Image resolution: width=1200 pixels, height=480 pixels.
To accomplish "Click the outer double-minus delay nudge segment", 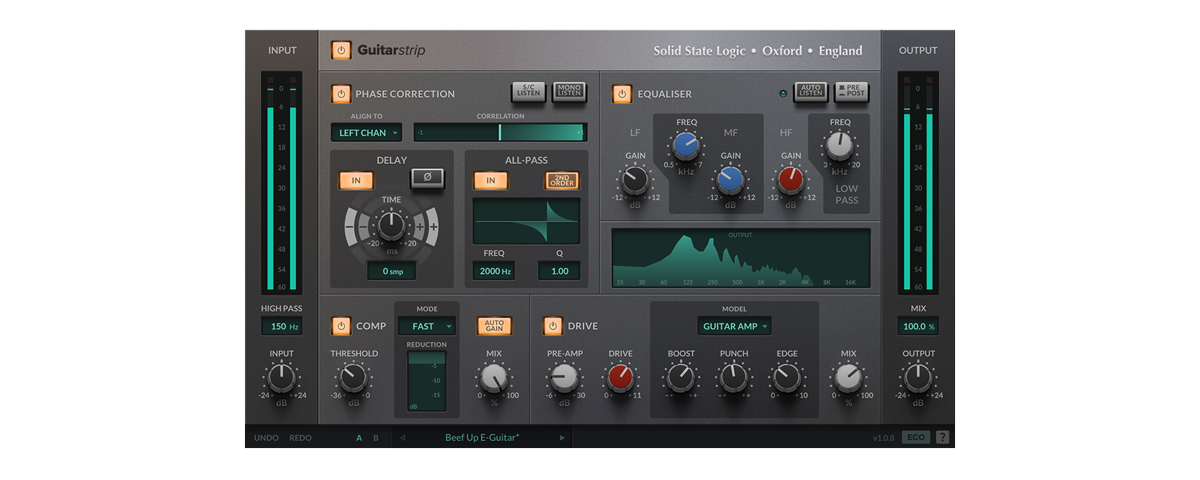I will 351,227.
